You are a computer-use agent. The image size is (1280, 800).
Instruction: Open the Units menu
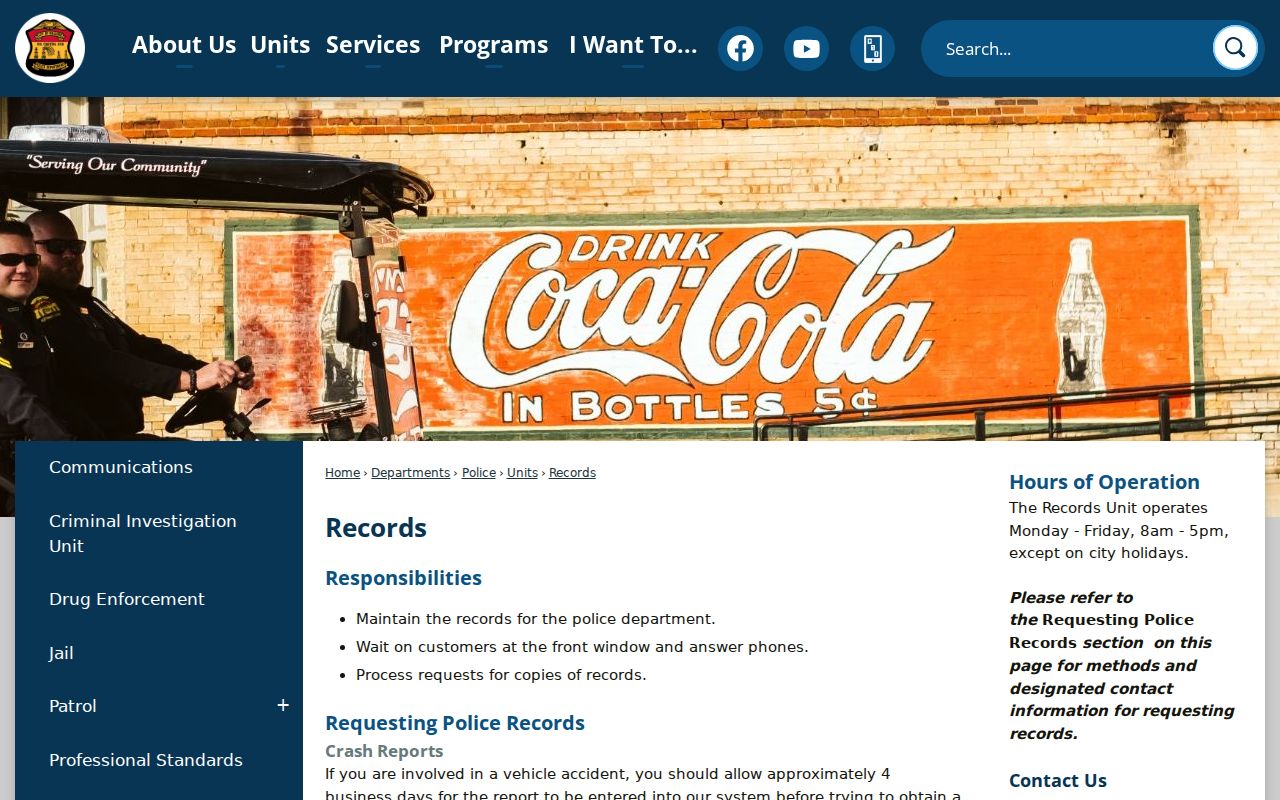(x=280, y=45)
